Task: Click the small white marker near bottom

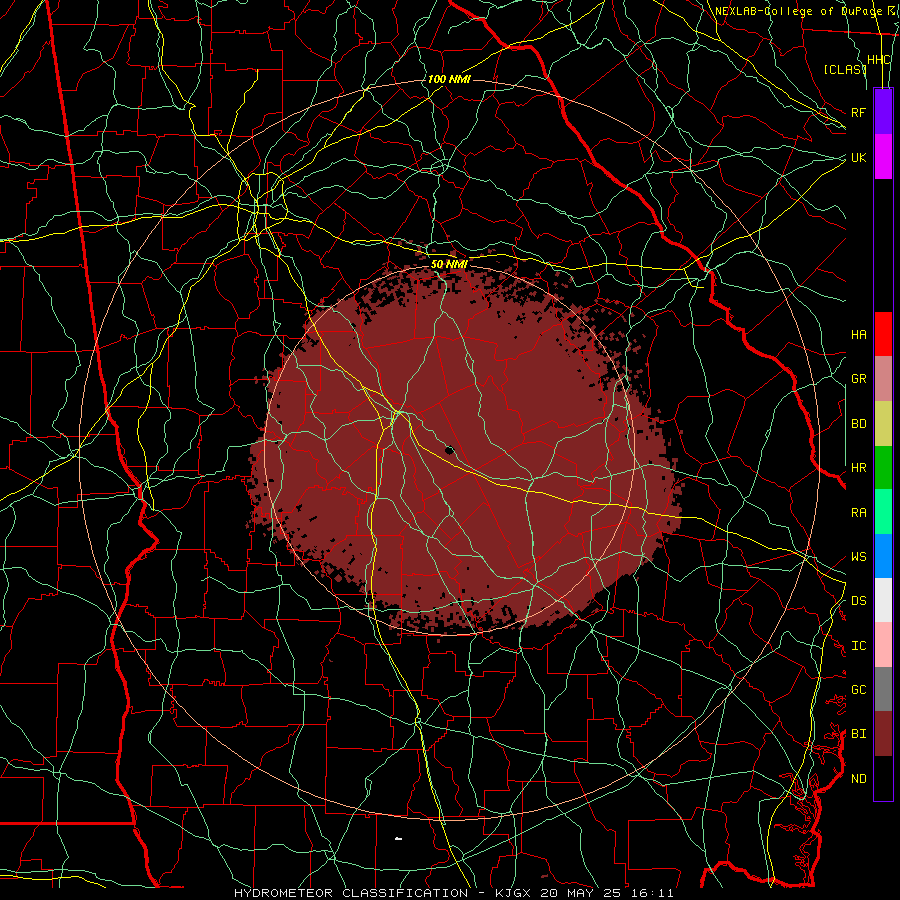Action: 398,839
